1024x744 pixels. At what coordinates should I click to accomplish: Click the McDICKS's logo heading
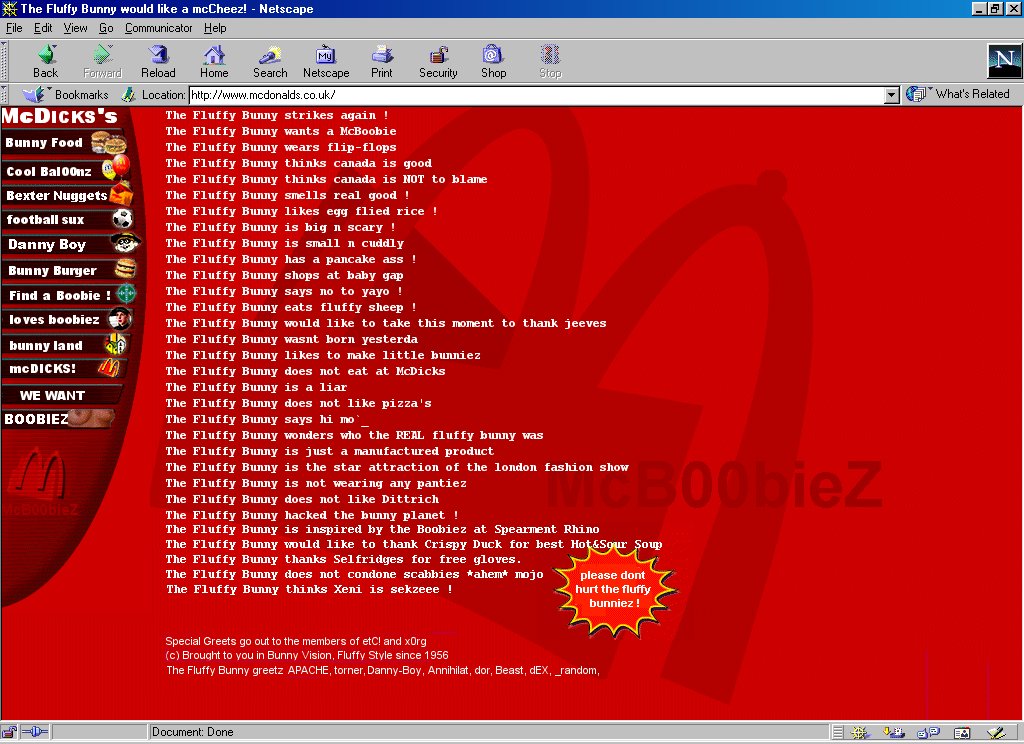point(60,116)
